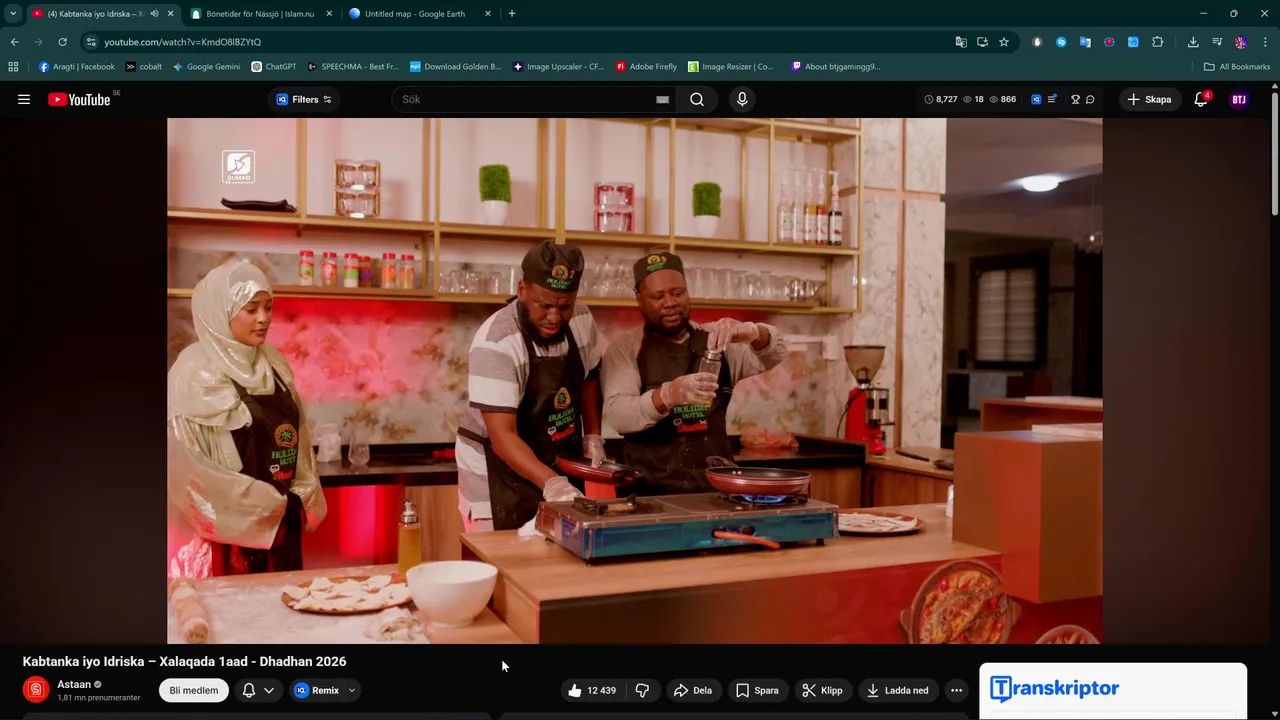Open the more actions three-dot menu
The width and height of the screenshot is (1280, 720).
point(956,690)
